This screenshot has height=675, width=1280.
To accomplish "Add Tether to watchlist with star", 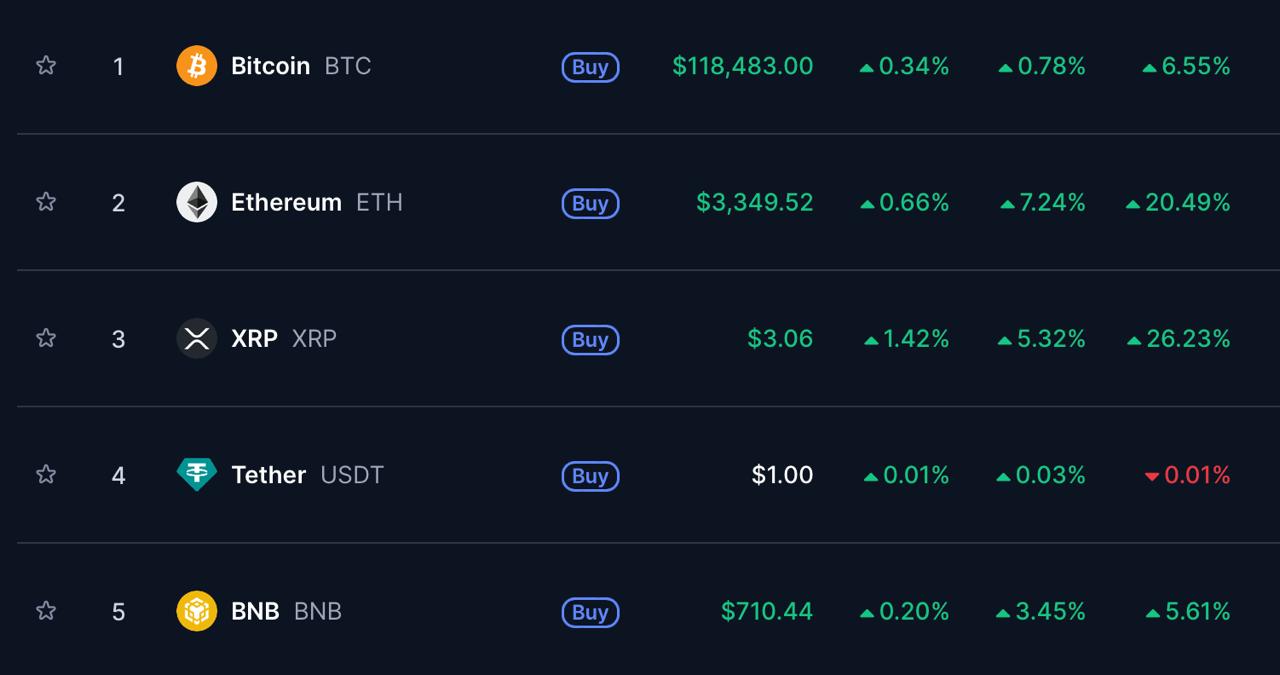I will (x=46, y=473).
